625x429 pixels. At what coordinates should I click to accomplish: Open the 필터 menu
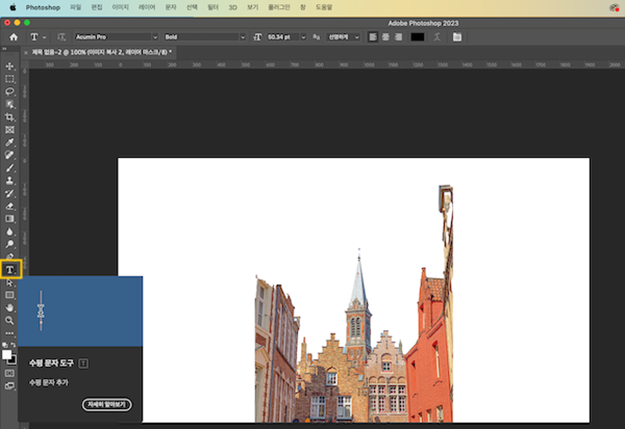pos(212,7)
